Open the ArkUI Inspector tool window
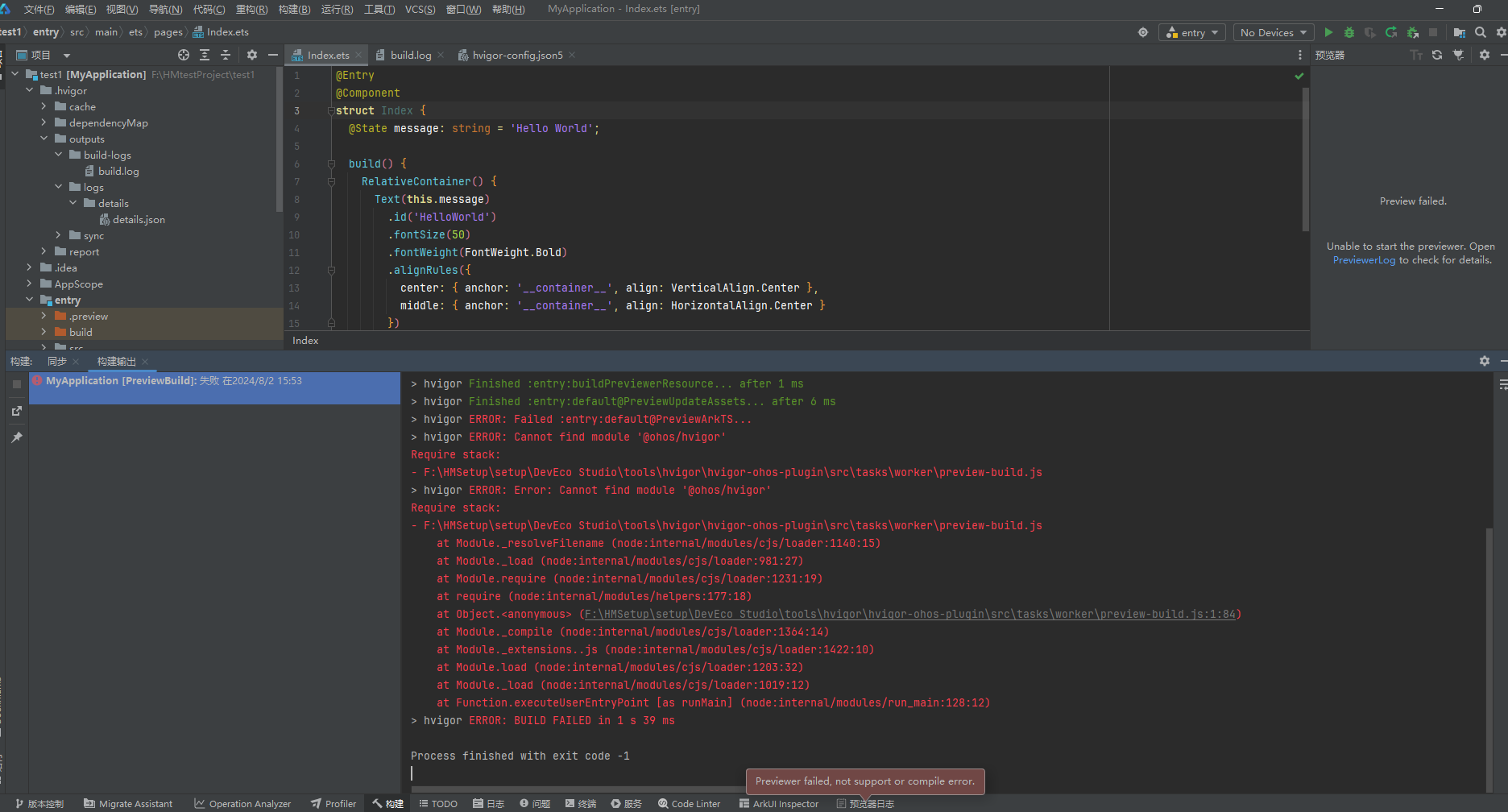Screen dimensions: 1508x812 click(779, 803)
